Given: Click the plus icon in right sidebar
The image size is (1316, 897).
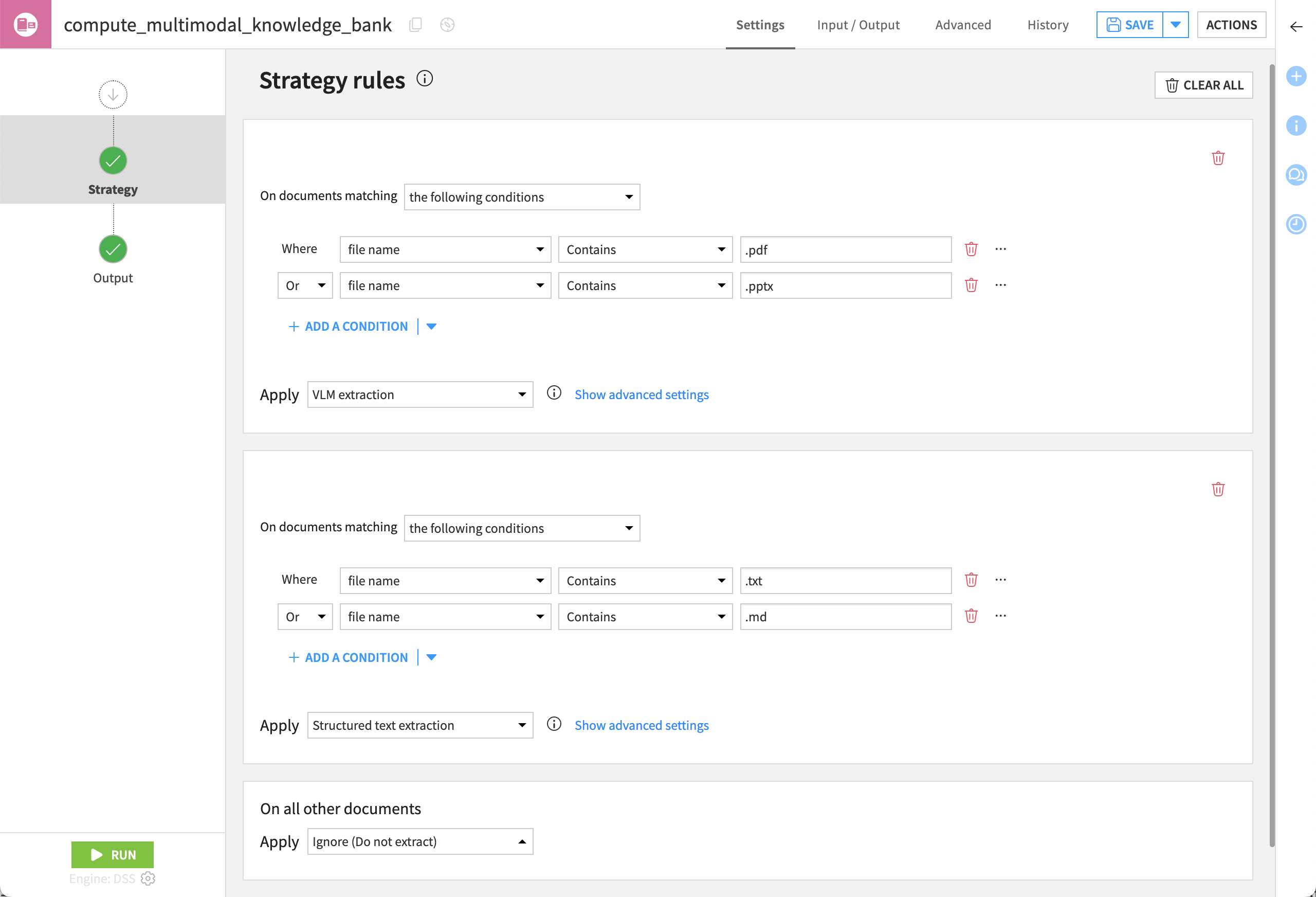Looking at the screenshot, I should 1296,76.
